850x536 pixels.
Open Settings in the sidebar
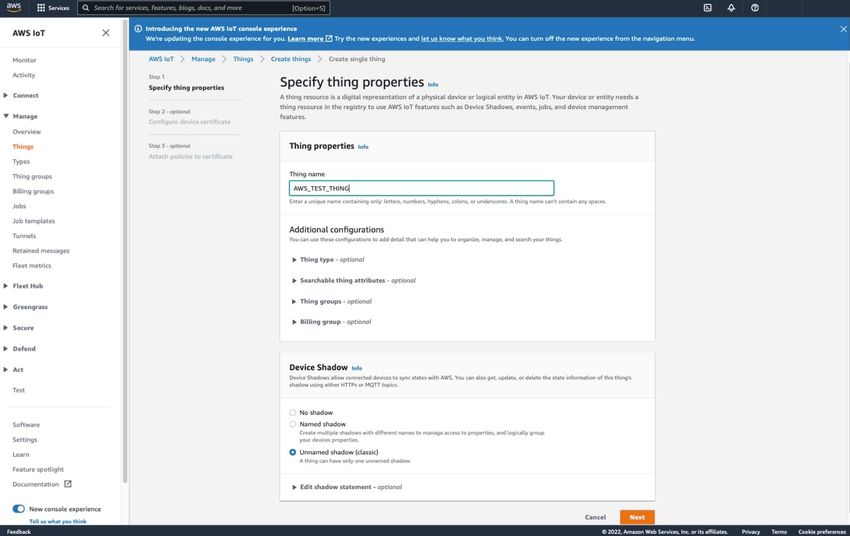pos(25,440)
